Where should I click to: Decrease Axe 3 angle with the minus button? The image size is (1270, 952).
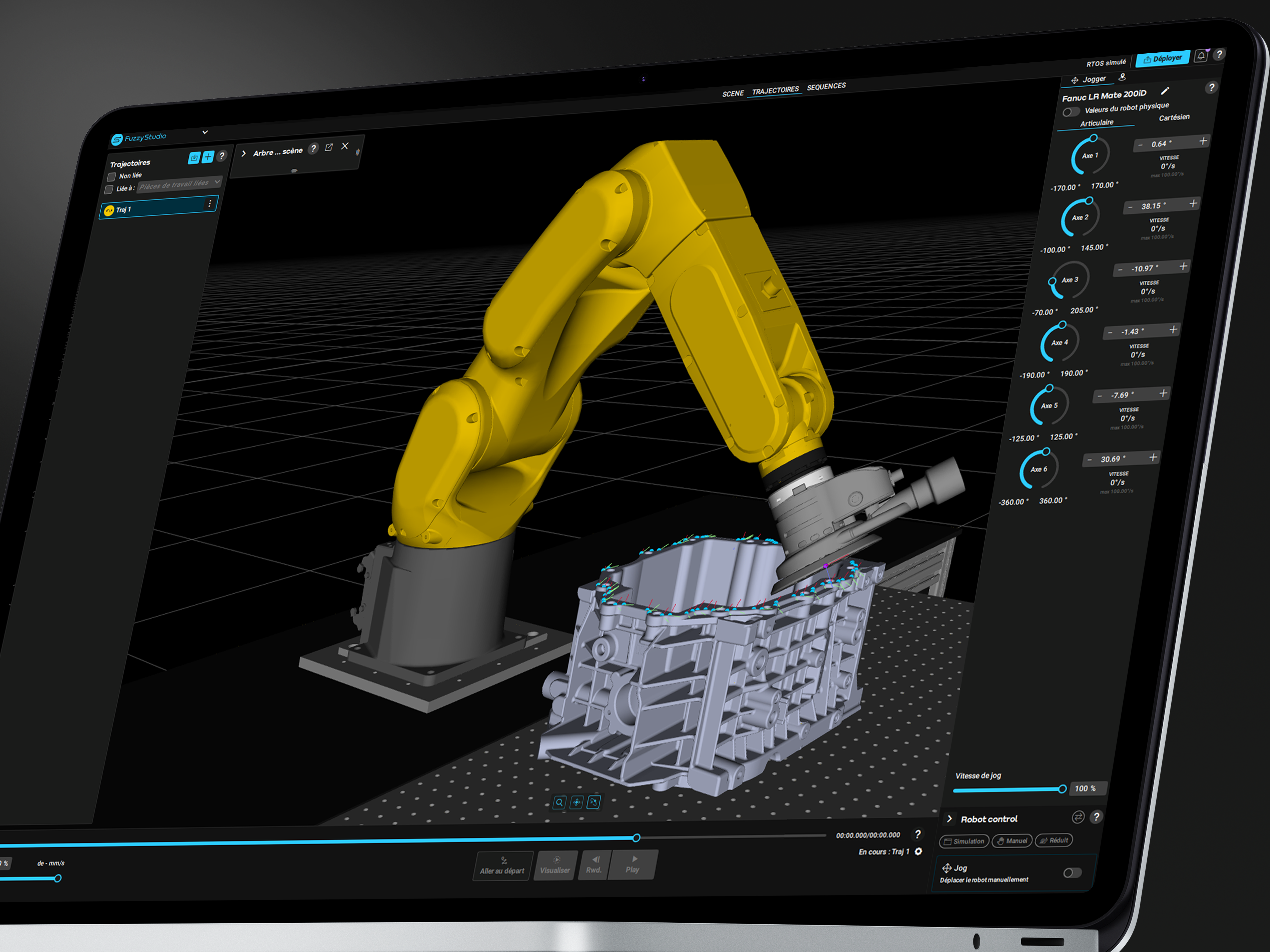[x=1120, y=270]
